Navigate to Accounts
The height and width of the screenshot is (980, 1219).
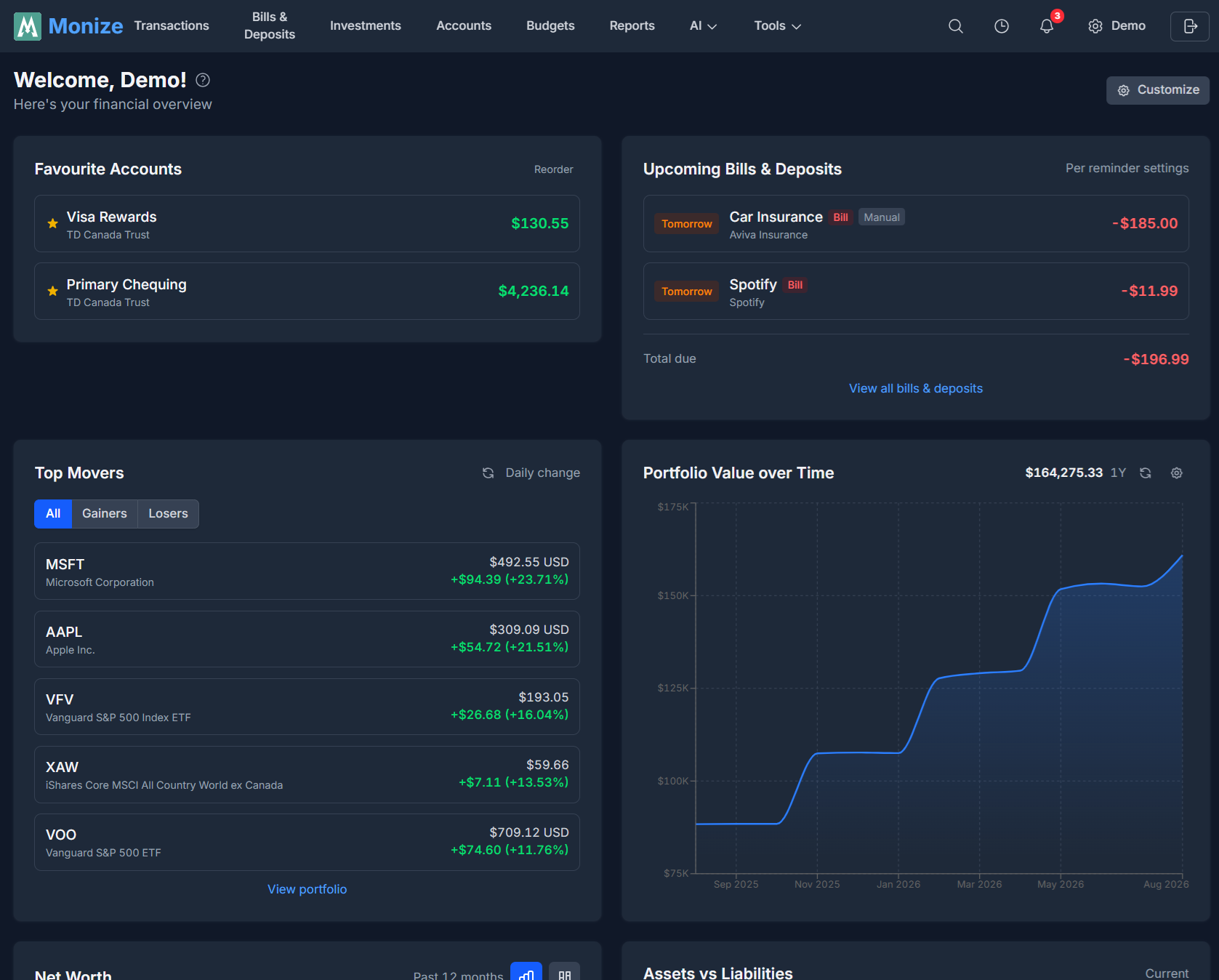point(464,26)
